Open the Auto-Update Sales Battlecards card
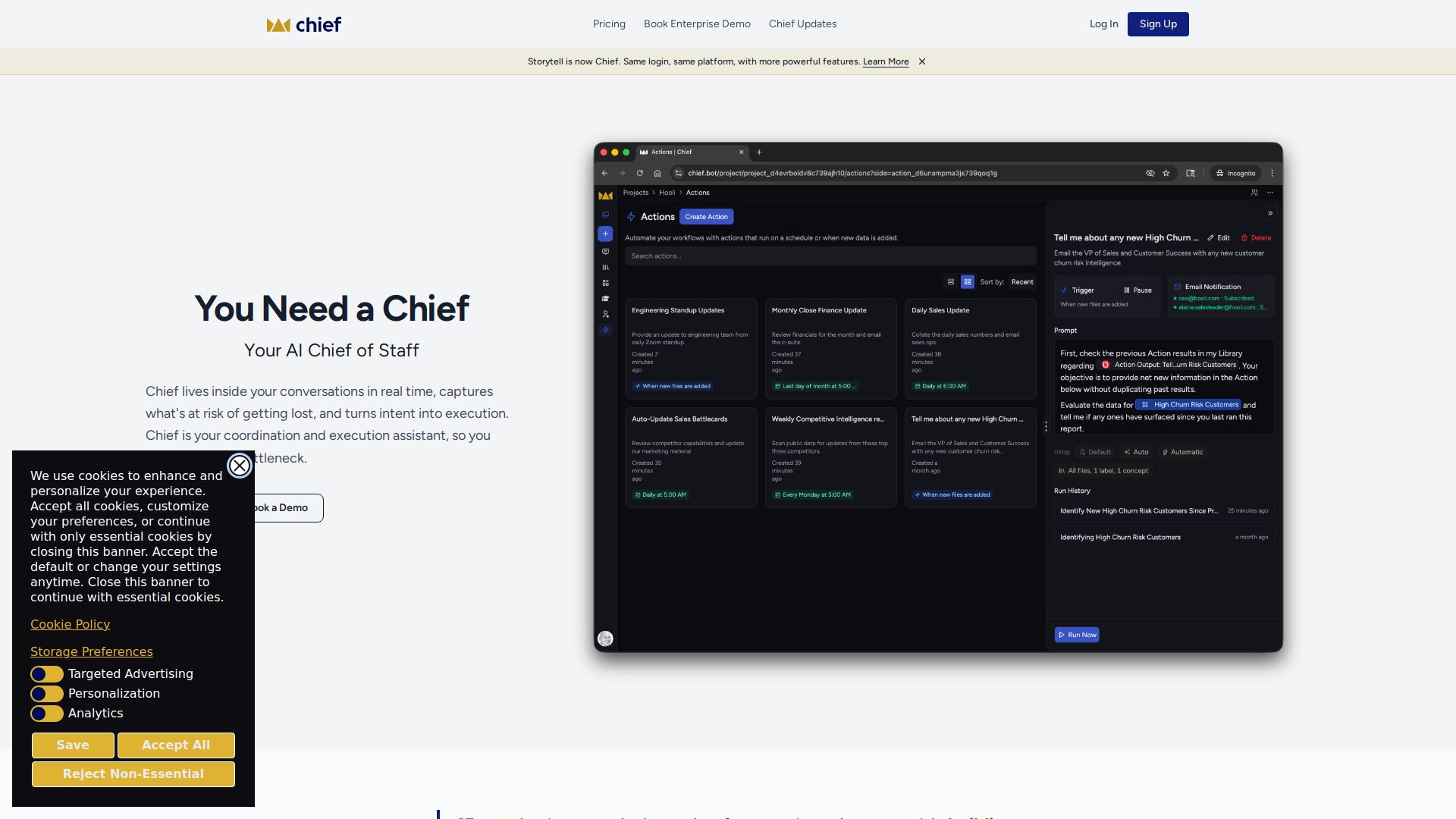1456x819 pixels. pyautogui.click(x=691, y=457)
